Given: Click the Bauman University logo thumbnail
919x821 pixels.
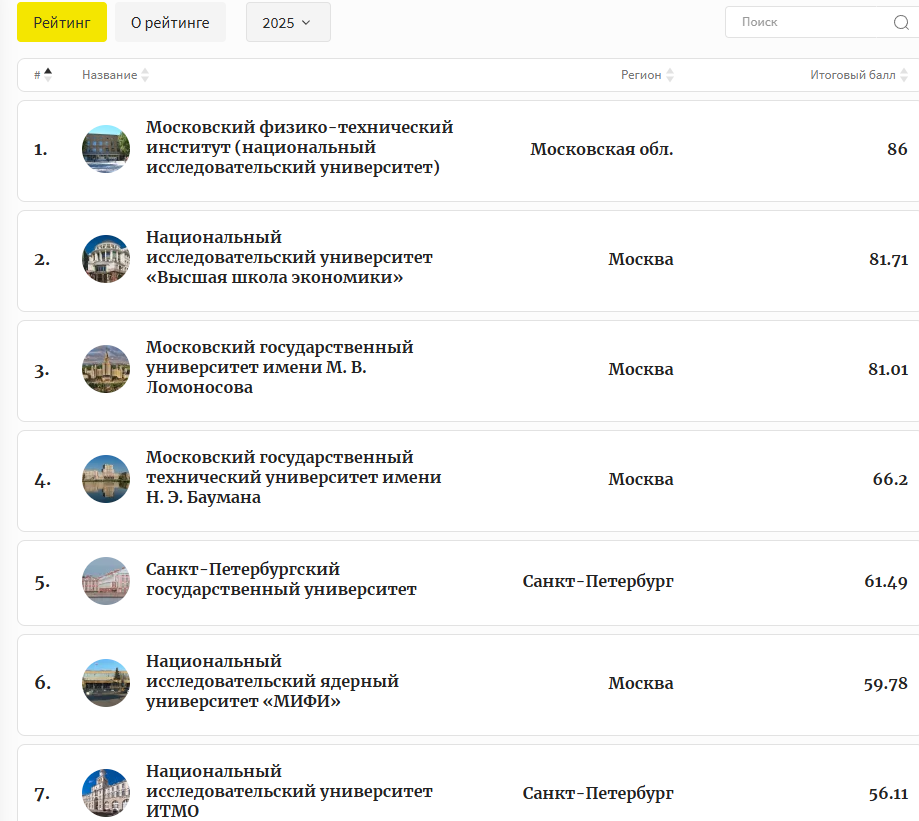Looking at the screenshot, I should pyautogui.click(x=106, y=479).
